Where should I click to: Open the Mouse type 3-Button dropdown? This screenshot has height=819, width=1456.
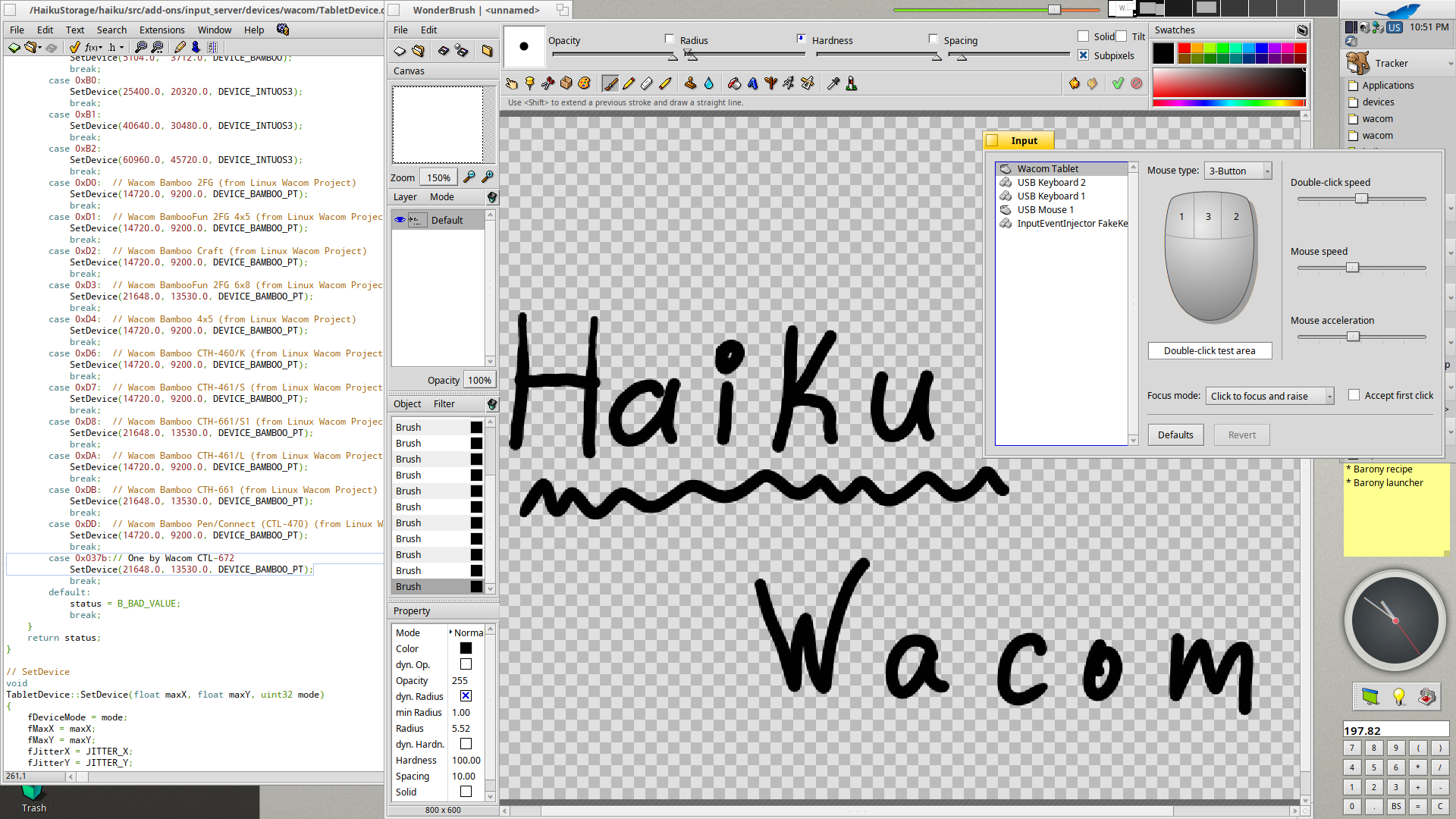(1238, 171)
